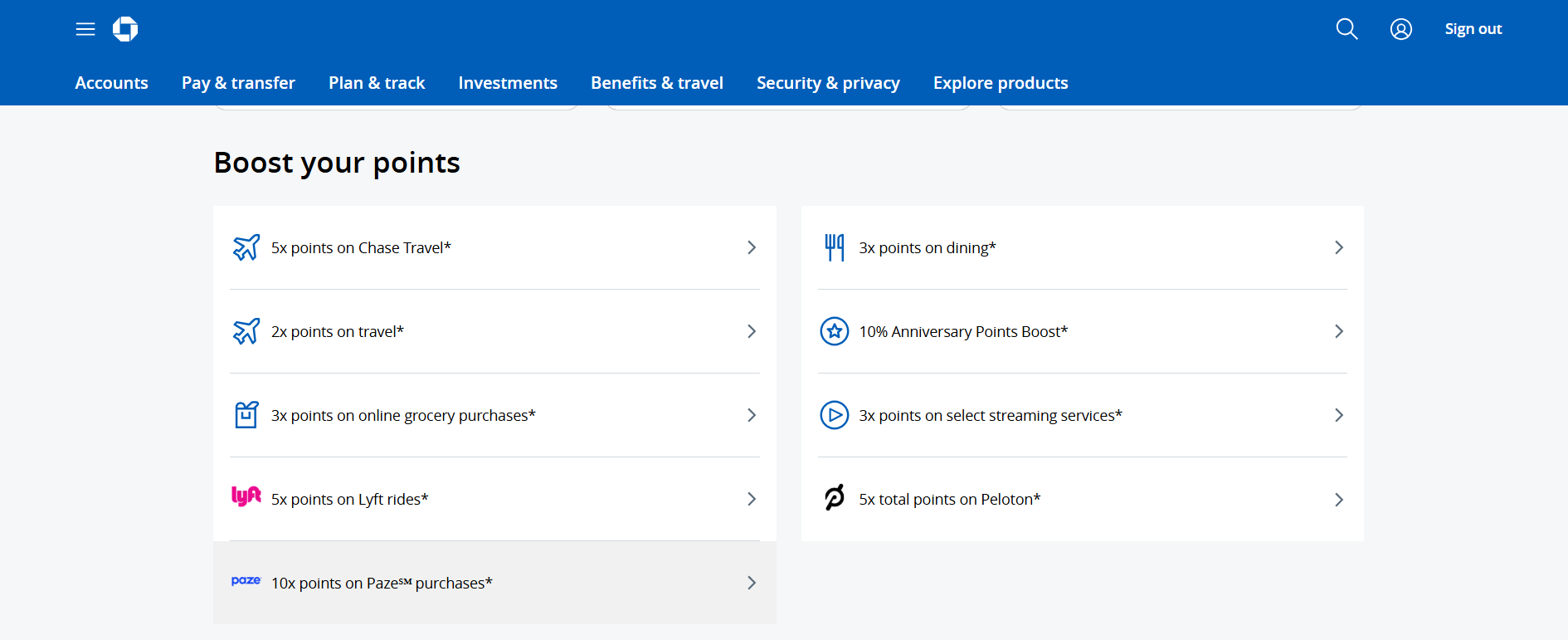Open the profile avatar icon
This screenshot has width=1568, height=640.
pos(1401,29)
